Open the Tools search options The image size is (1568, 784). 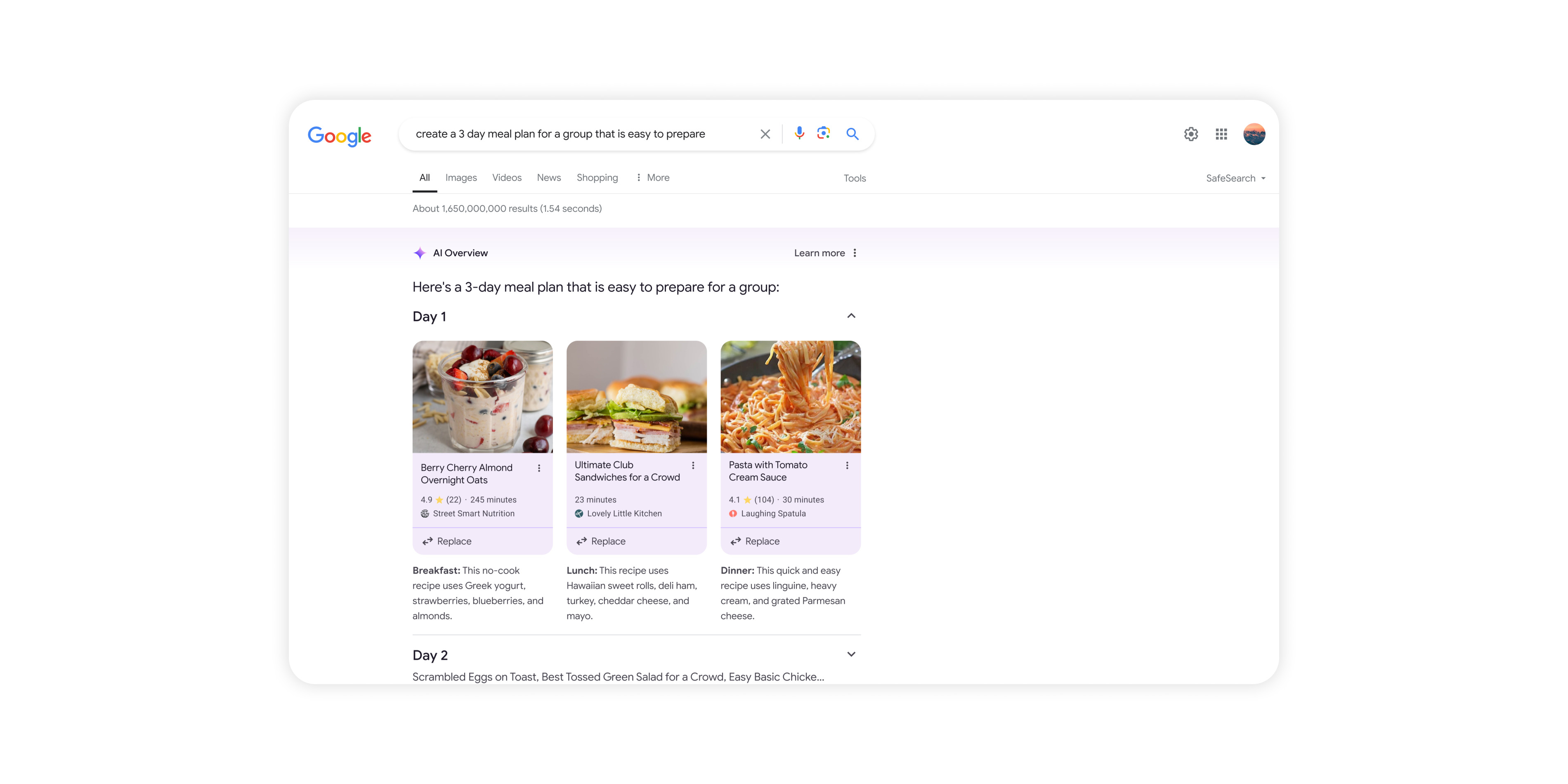pyautogui.click(x=854, y=178)
